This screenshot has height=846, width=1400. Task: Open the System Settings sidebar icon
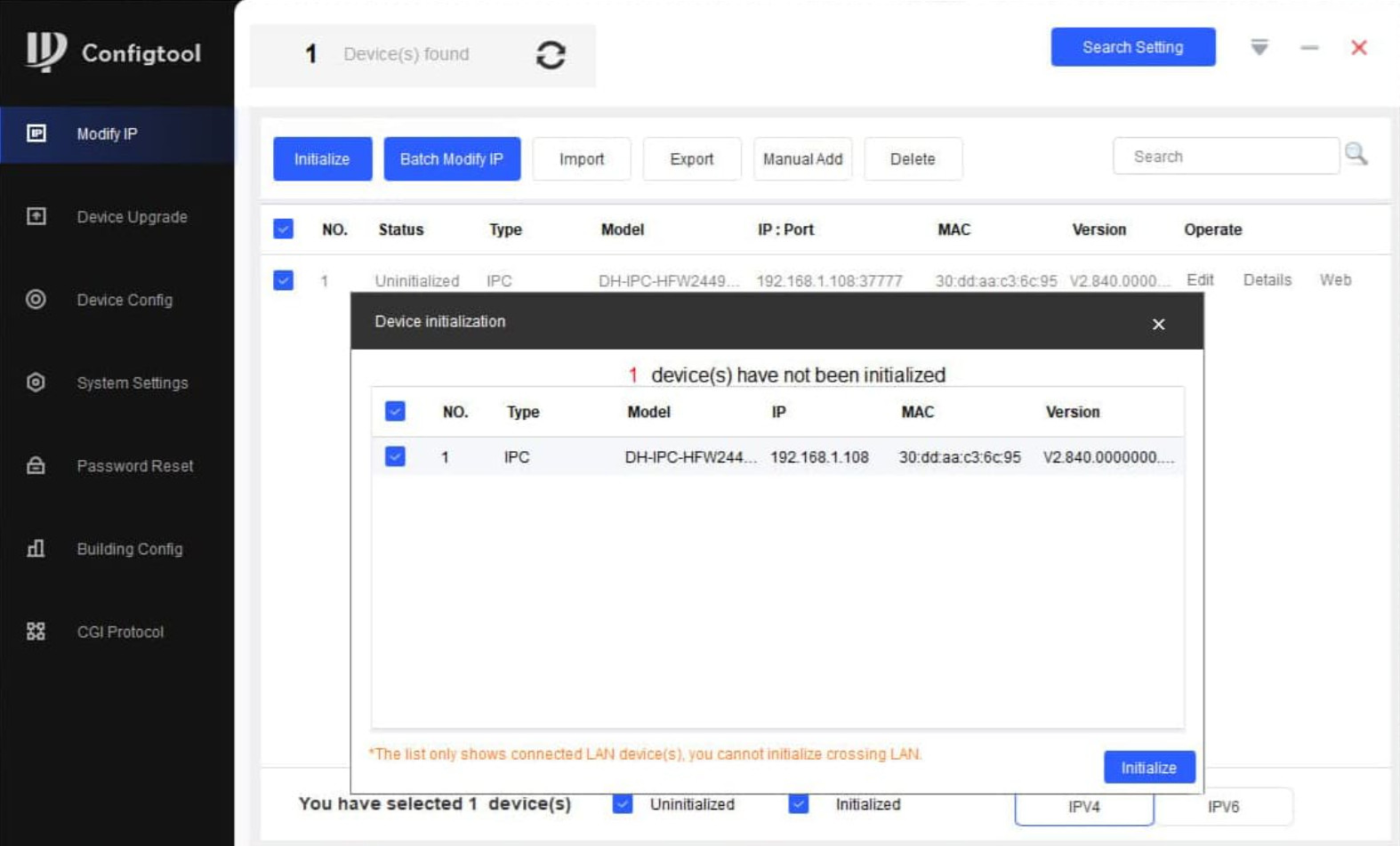pos(36,383)
